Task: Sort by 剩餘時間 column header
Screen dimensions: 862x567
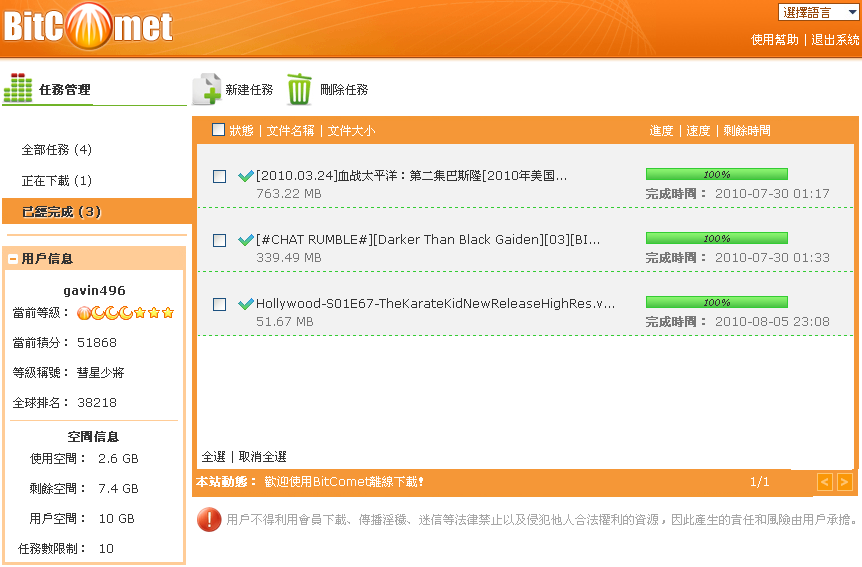Action: pyautogui.click(x=747, y=131)
